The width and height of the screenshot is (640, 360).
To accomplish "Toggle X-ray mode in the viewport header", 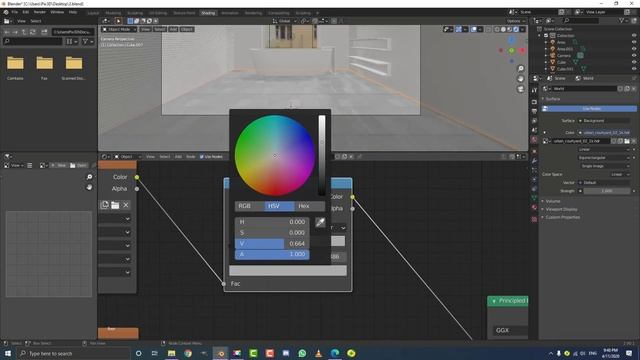I will [x=488, y=29].
